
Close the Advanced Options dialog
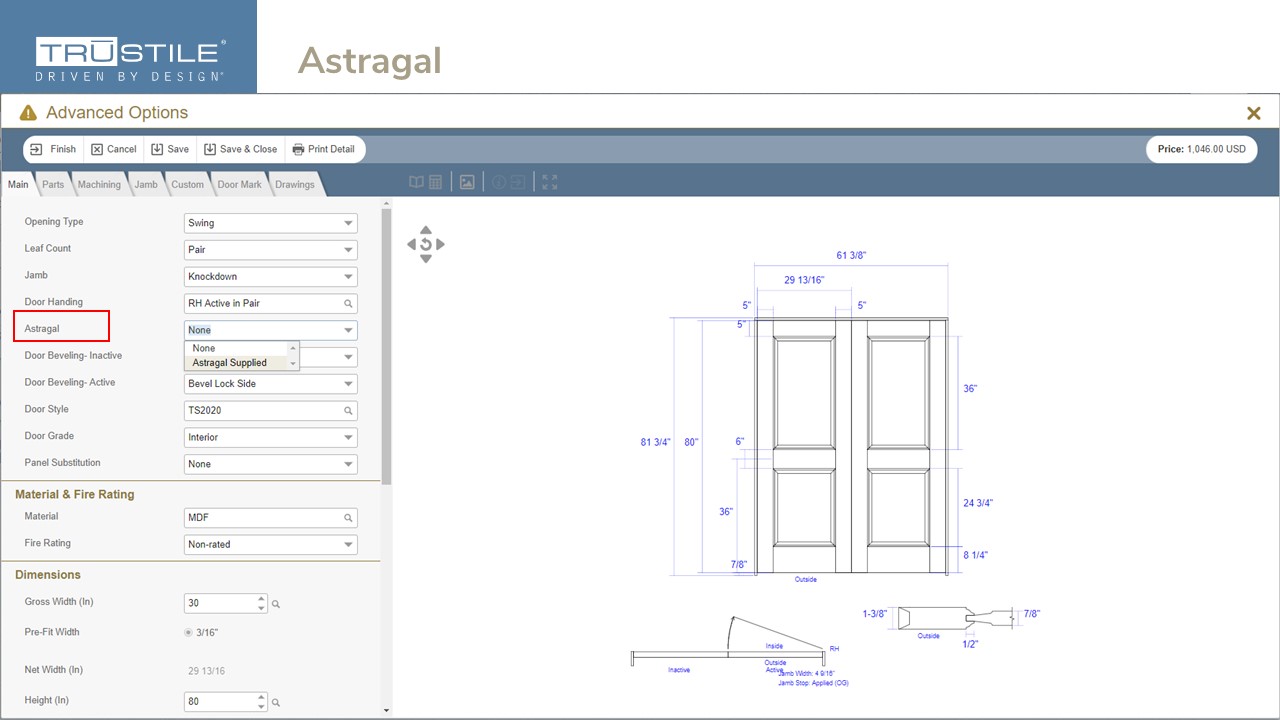click(x=1253, y=113)
